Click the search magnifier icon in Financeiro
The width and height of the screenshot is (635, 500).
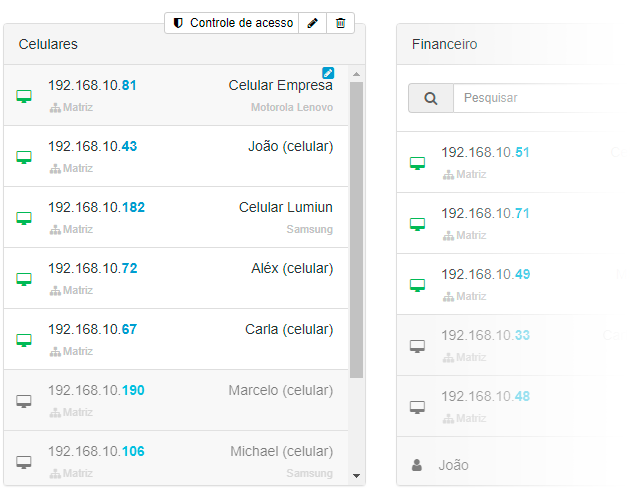[431, 98]
